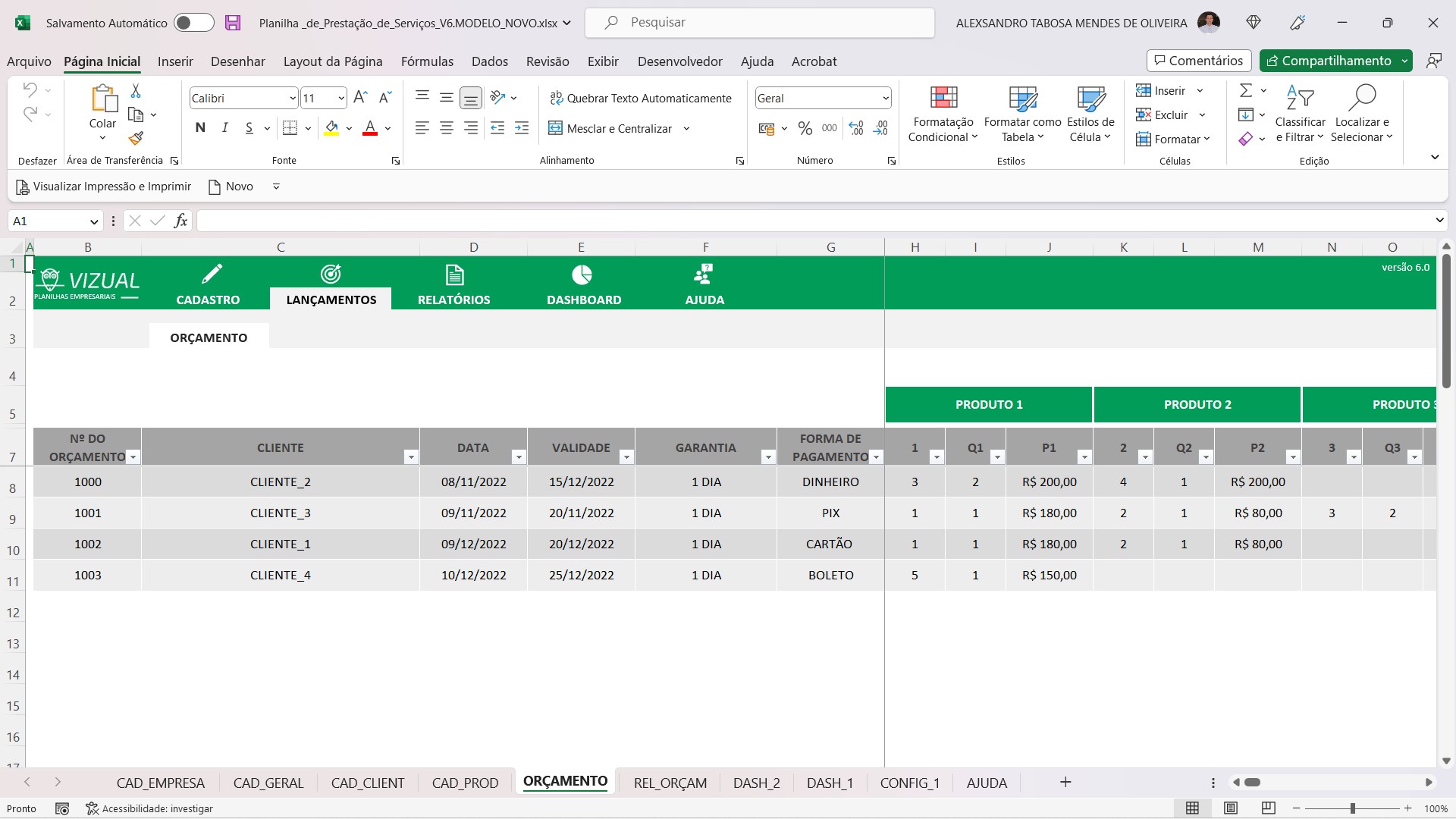Open DATA column filter dropdown
Viewport: 1456px width, 819px height.
click(519, 457)
